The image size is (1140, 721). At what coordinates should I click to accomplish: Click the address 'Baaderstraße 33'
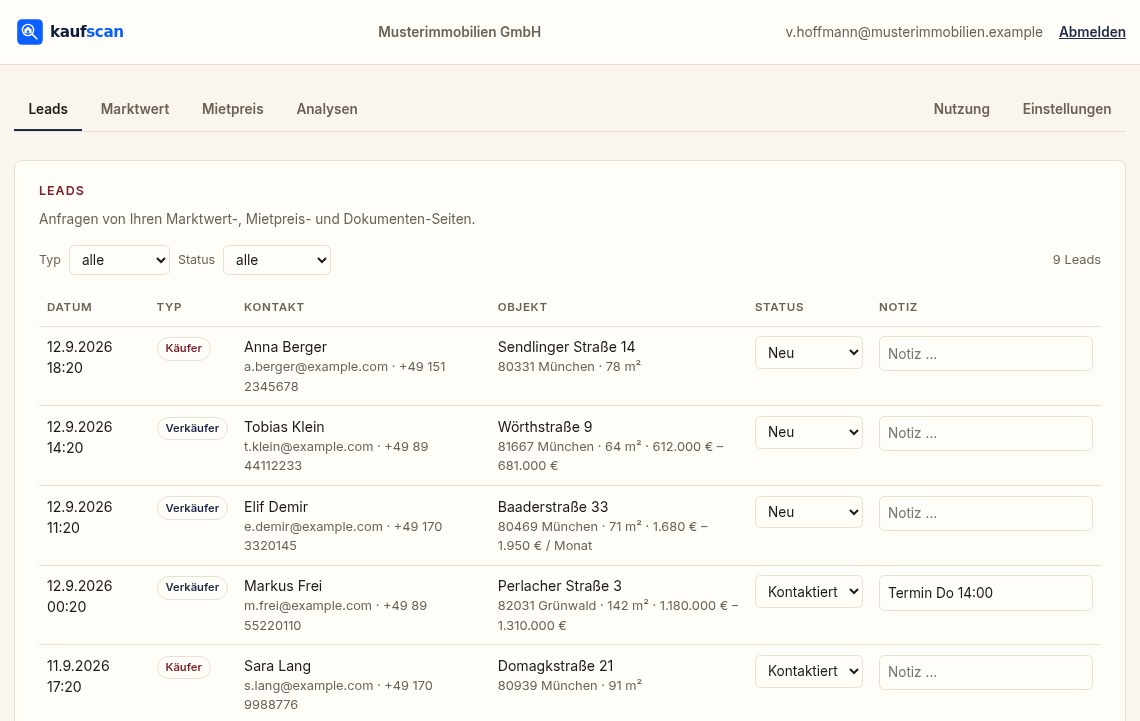point(553,507)
